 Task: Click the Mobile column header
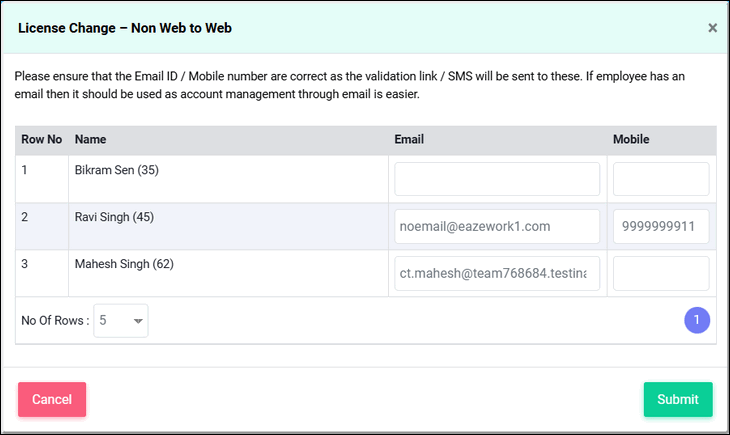point(631,139)
